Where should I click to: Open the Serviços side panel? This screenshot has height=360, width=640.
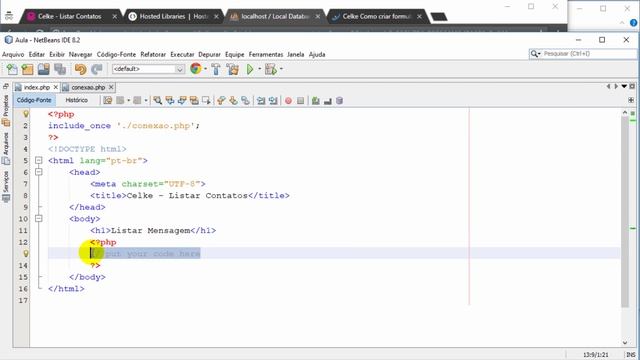pyautogui.click(x=6, y=186)
